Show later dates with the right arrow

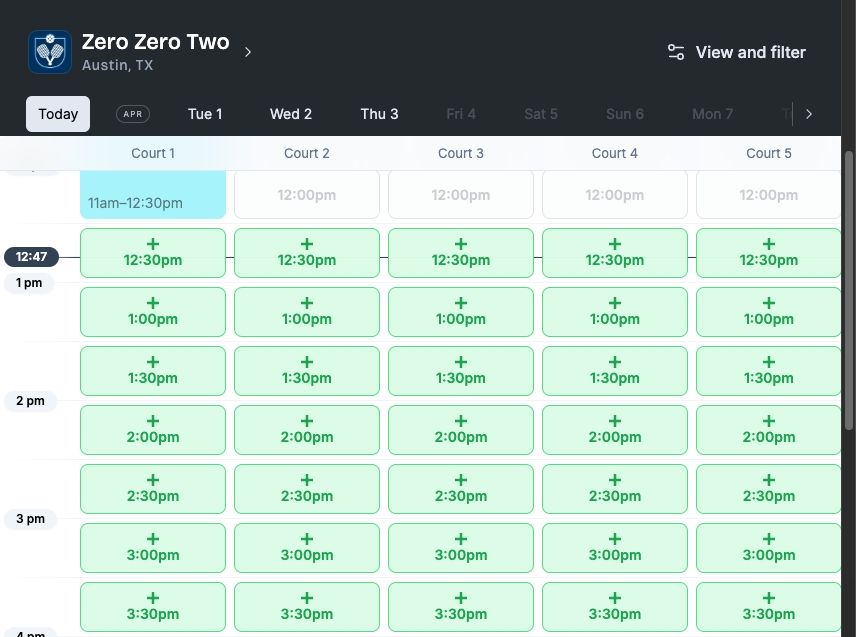[x=809, y=114]
